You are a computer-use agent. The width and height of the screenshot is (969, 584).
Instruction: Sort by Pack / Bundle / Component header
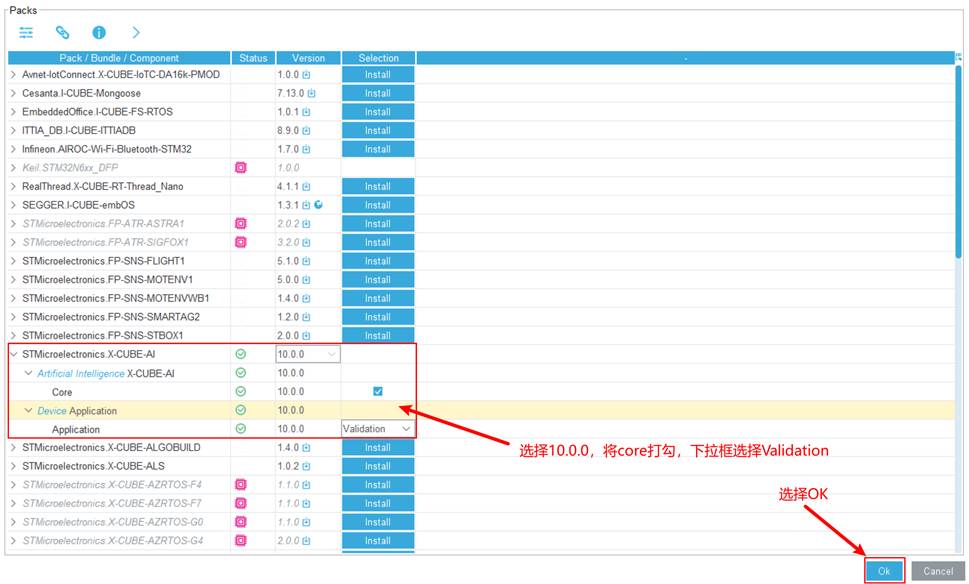click(x=119, y=58)
